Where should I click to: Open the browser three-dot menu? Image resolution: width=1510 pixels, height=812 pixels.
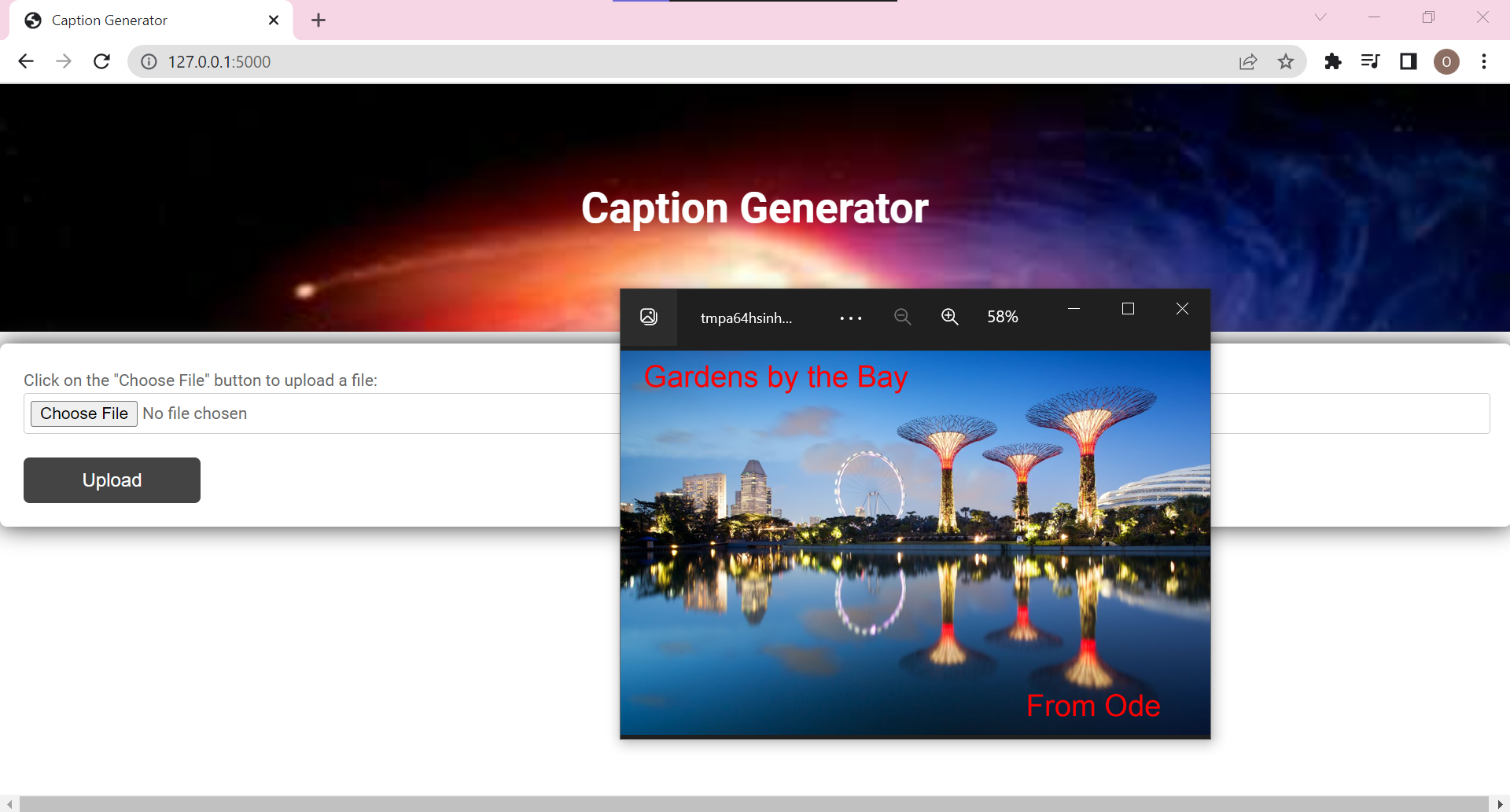point(1485,61)
